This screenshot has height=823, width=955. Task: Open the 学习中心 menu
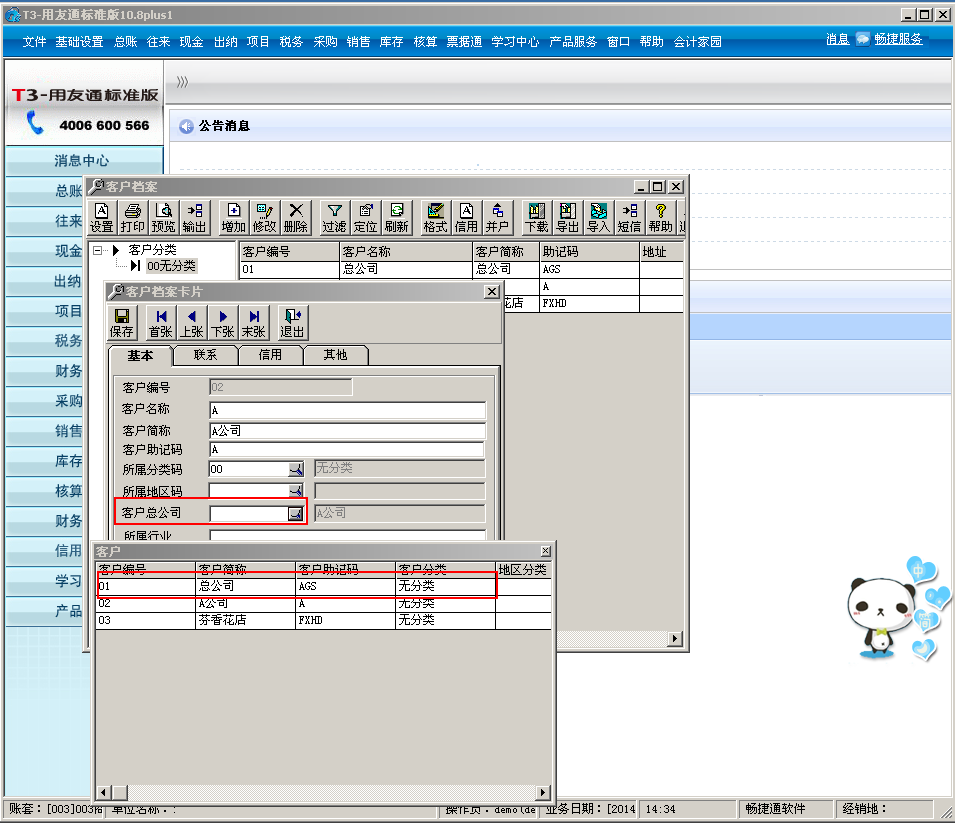click(515, 41)
